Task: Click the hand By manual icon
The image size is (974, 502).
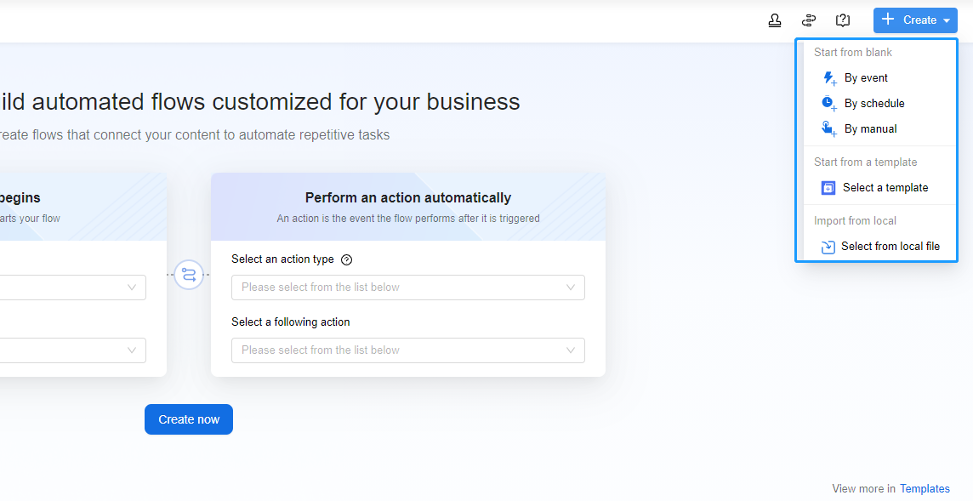Action: [828, 129]
